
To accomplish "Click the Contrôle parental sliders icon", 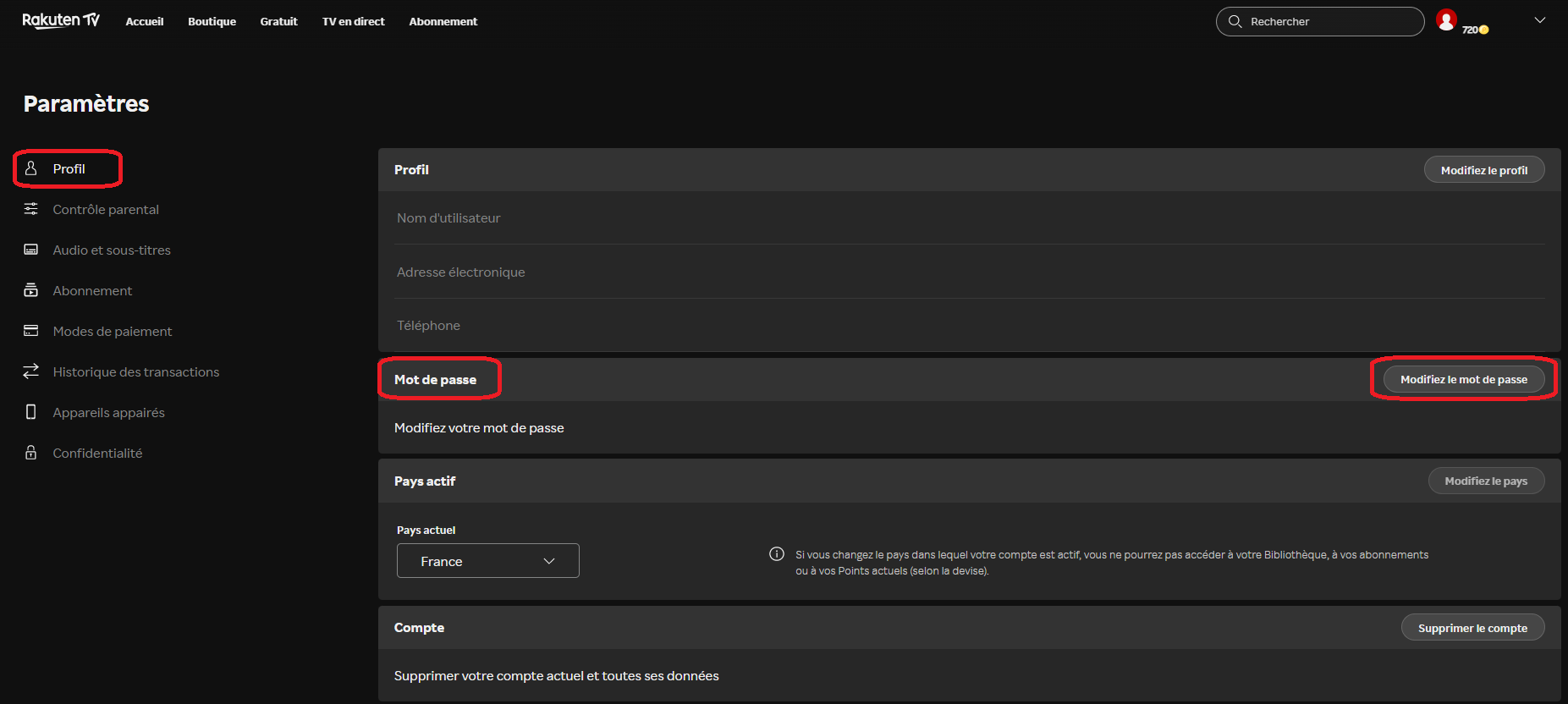I will (31, 209).
